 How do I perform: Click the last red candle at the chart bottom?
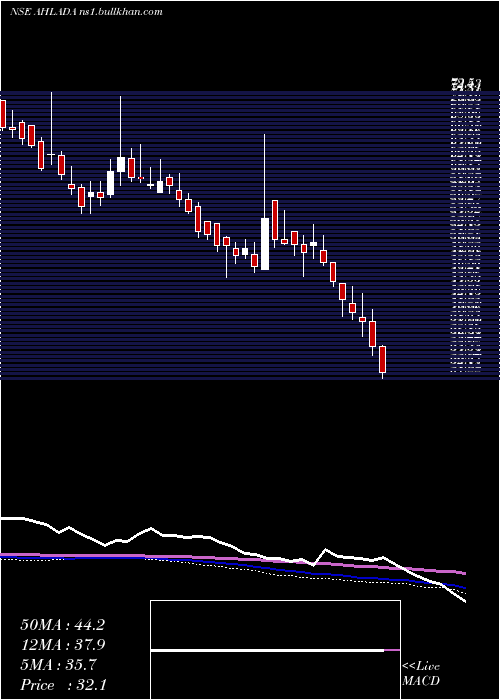point(382,359)
